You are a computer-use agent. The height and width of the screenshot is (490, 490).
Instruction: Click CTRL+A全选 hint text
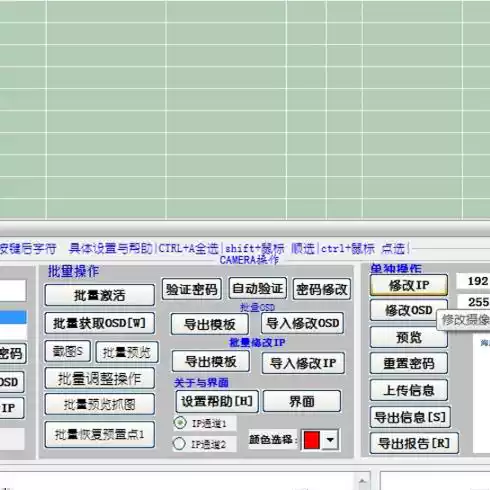tap(188, 248)
